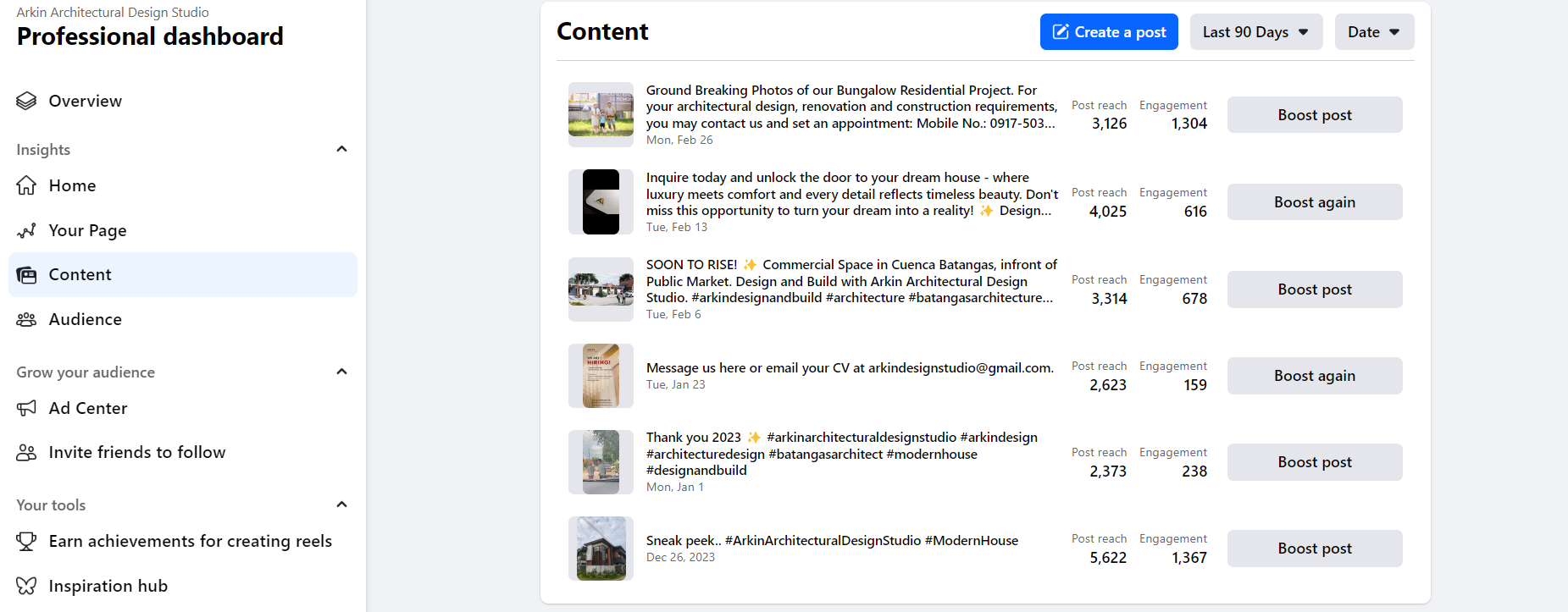Click the Audience people icon
Image resolution: width=1568 pixels, height=612 pixels.
point(26,319)
